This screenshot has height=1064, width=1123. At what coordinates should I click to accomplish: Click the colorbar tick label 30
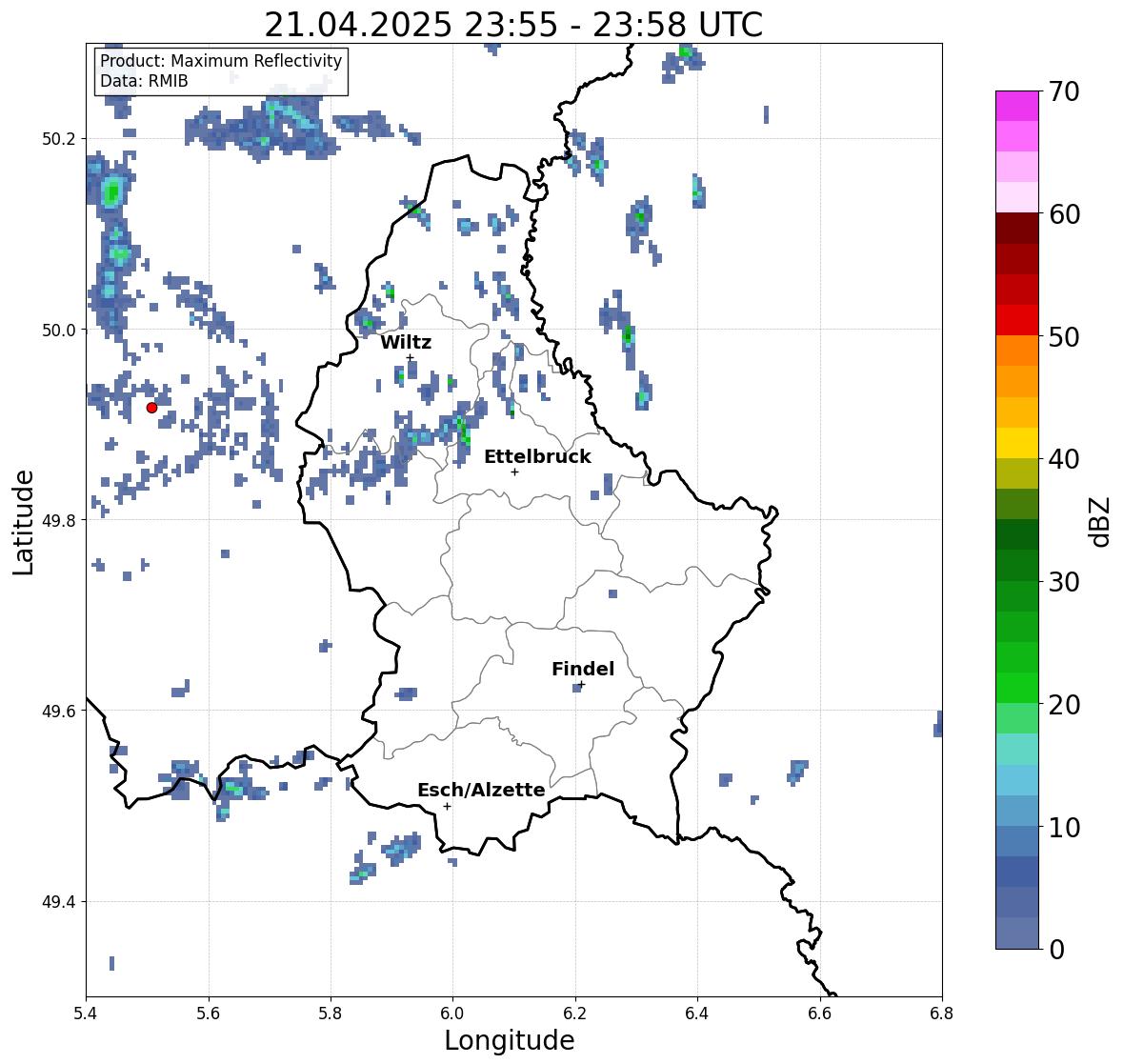pyautogui.click(x=1064, y=582)
